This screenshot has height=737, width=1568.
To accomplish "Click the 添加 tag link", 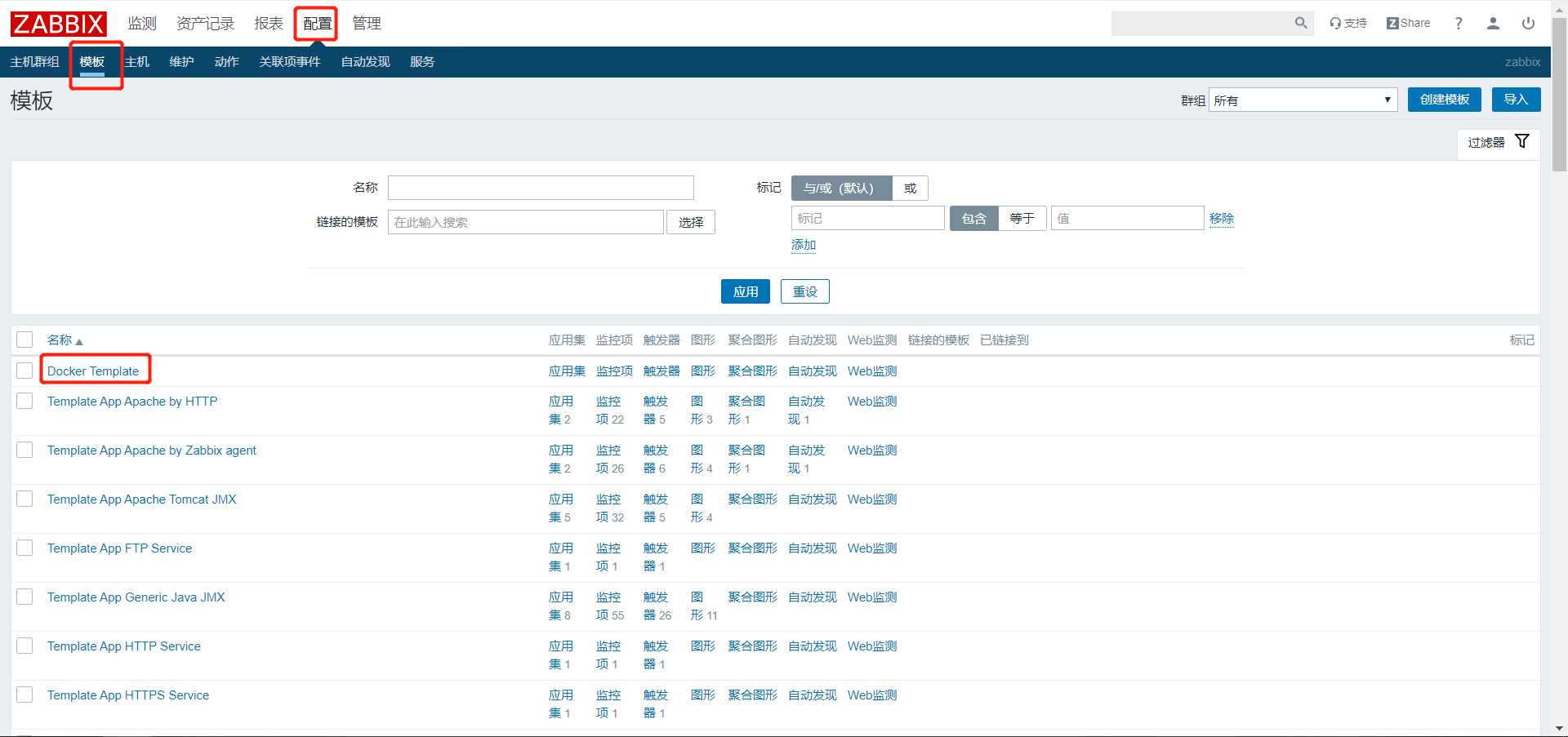I will coord(804,245).
